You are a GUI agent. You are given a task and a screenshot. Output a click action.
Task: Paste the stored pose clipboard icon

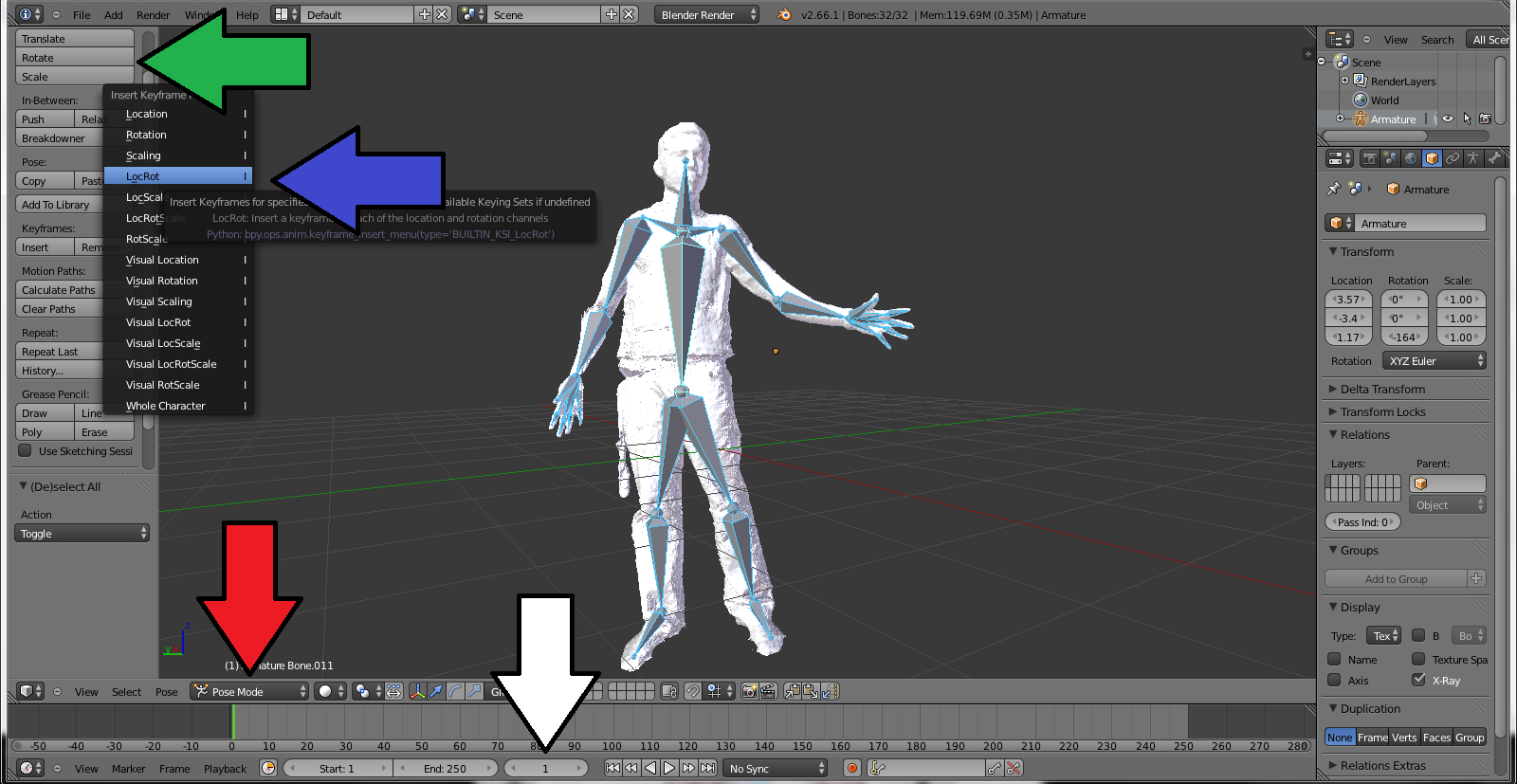[812, 691]
